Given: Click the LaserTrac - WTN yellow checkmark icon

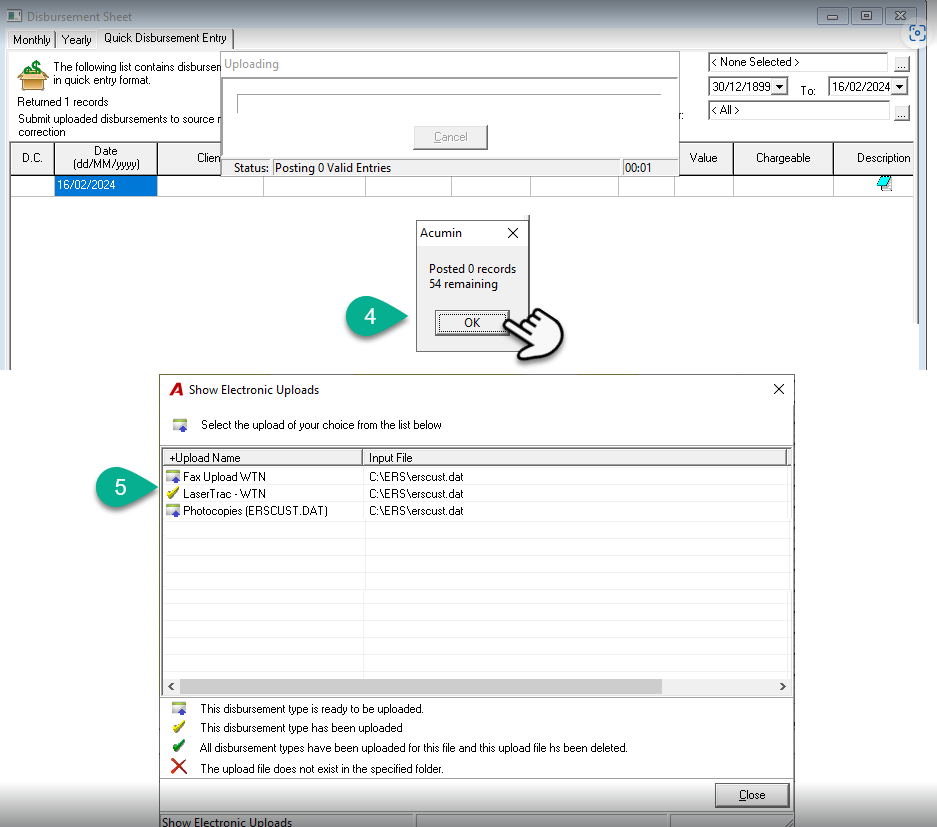Looking at the screenshot, I should point(173,494).
